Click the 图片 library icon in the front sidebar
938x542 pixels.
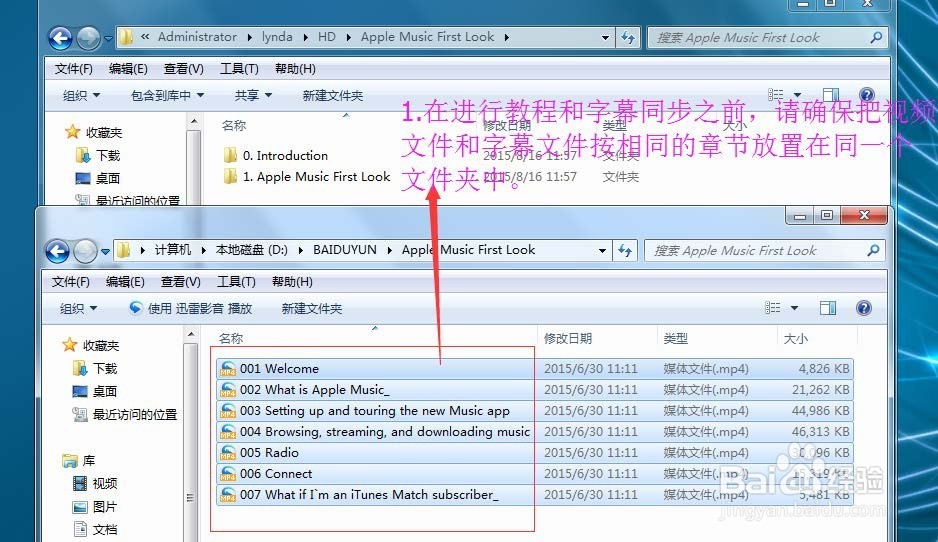[80, 507]
